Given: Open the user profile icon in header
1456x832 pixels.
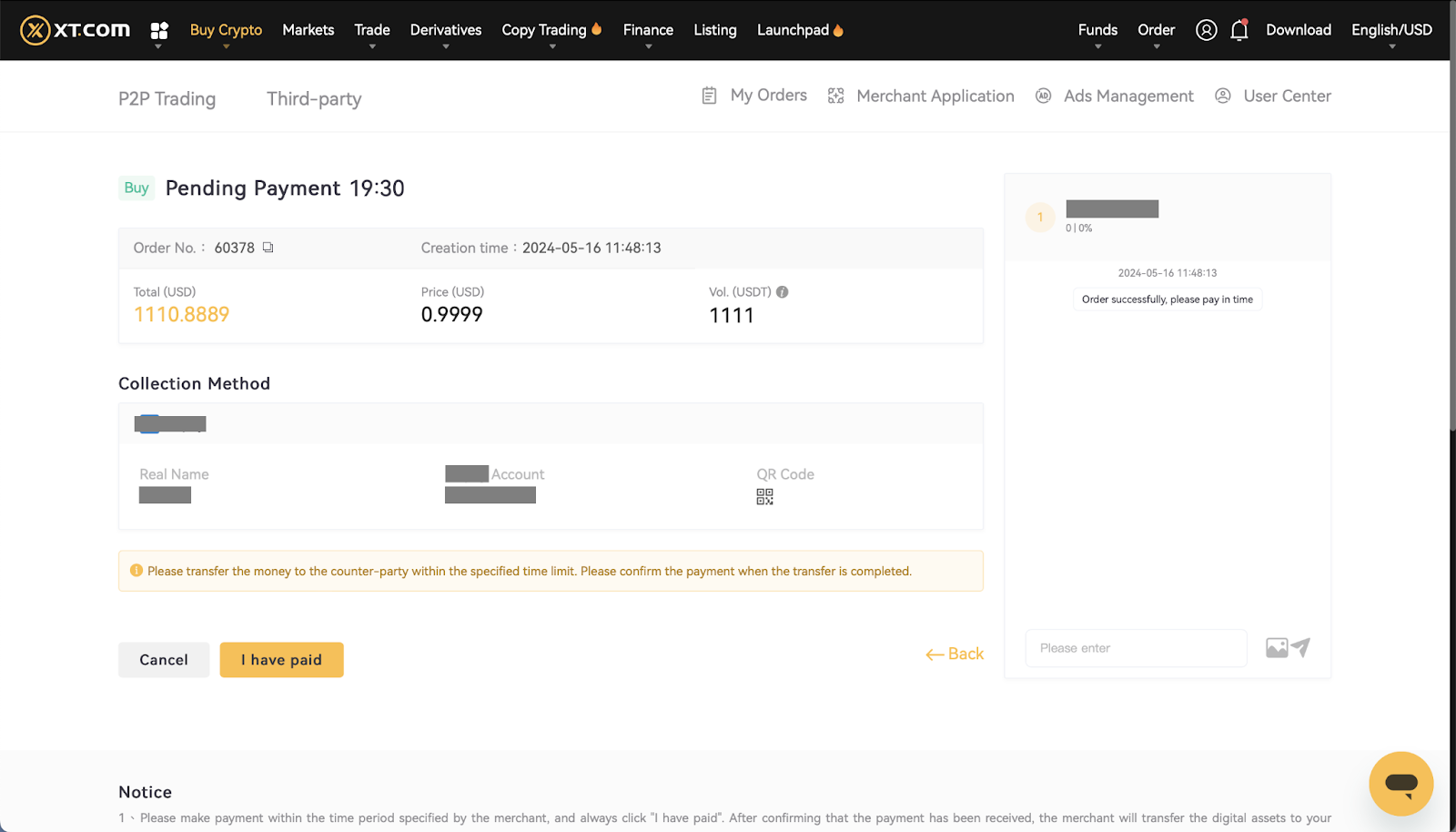Looking at the screenshot, I should click(x=1206, y=30).
